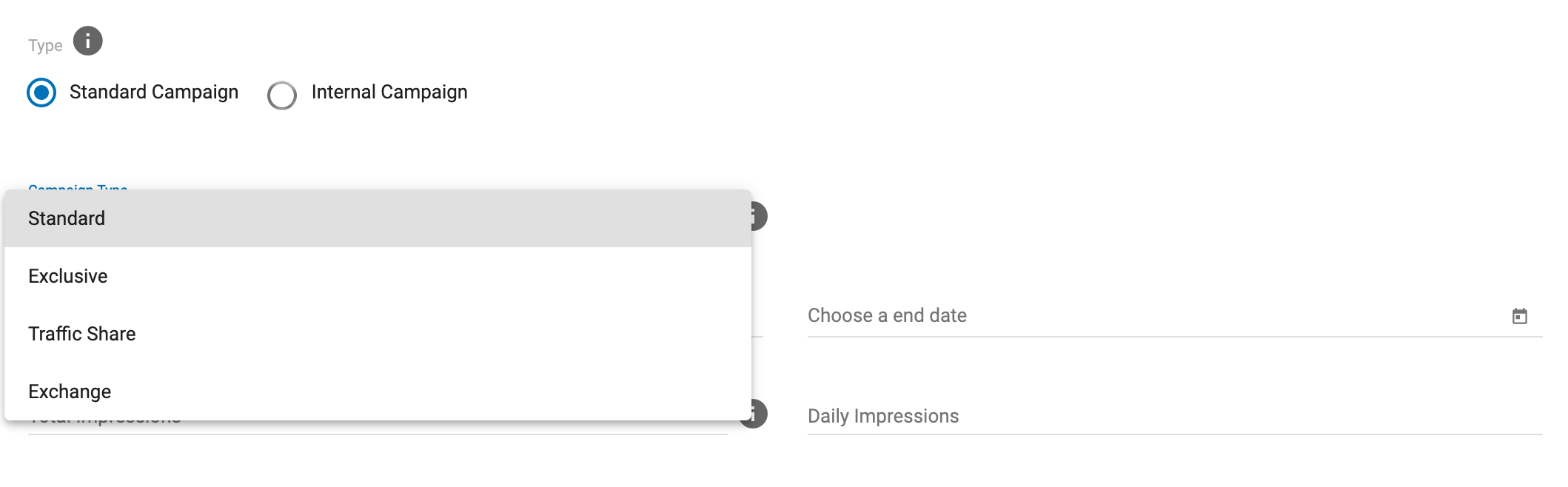Screen dimensions: 1568x487
Task: Click the Internal Campaign label text
Action: 389,93
